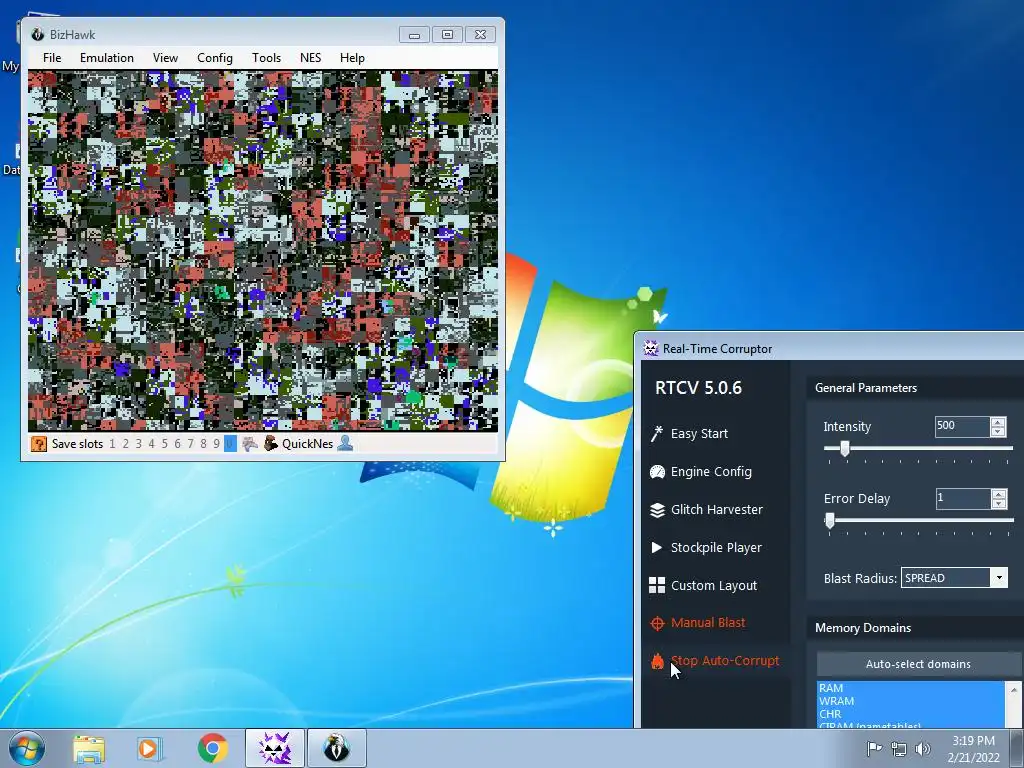
Task: Click the QuickNes core icon
Action: click(270, 443)
